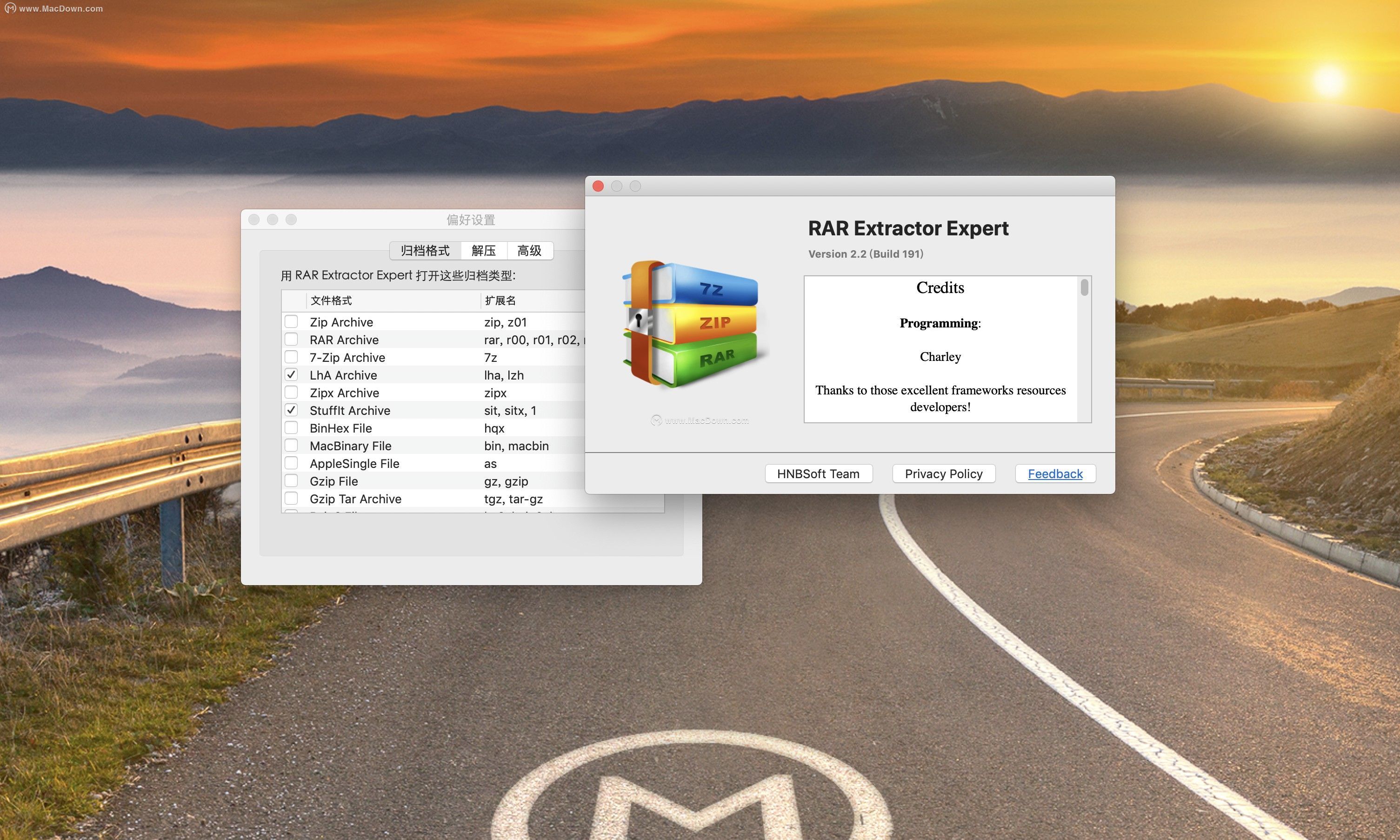
Task: Click the HNBSoft Team button
Action: 818,474
